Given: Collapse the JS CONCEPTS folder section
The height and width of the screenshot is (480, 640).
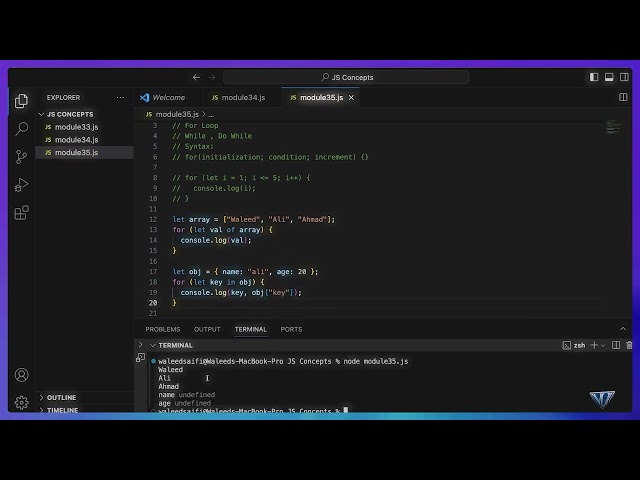Looking at the screenshot, I should pos(41,114).
